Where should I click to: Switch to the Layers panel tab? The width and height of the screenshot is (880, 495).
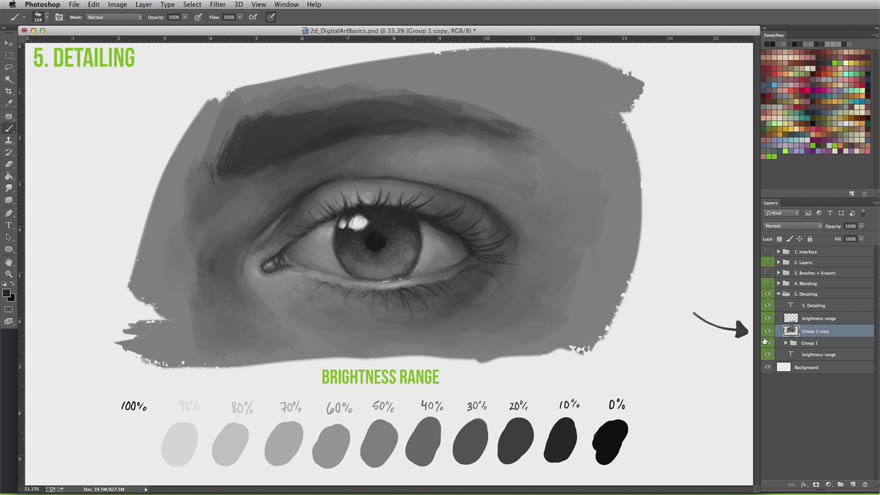771,203
